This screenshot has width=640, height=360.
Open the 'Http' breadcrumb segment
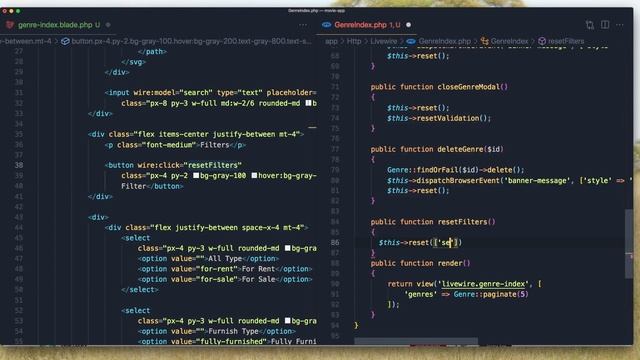pyautogui.click(x=354, y=41)
